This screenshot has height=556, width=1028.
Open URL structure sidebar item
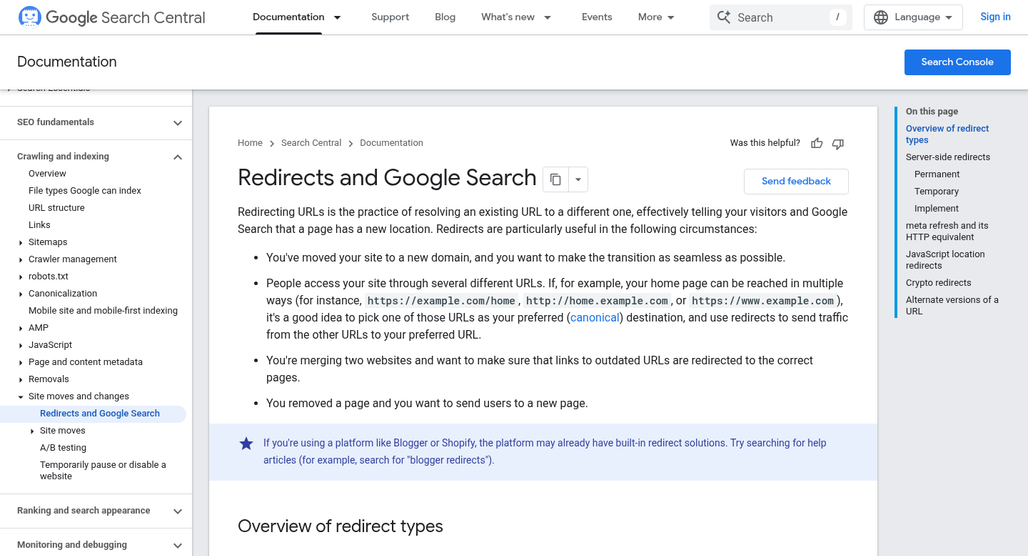coord(56,208)
